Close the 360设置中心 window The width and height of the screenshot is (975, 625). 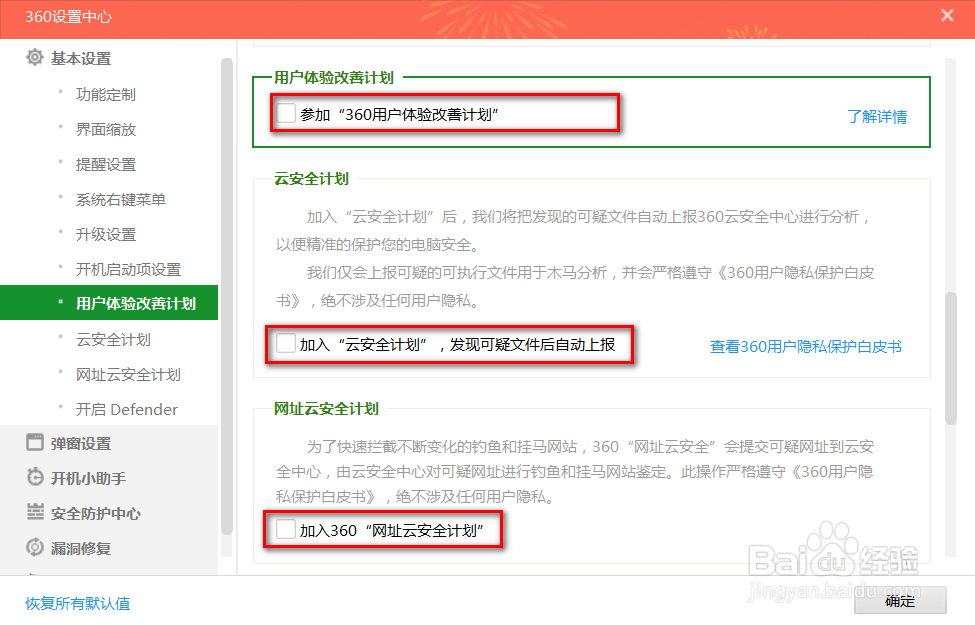coord(947,16)
